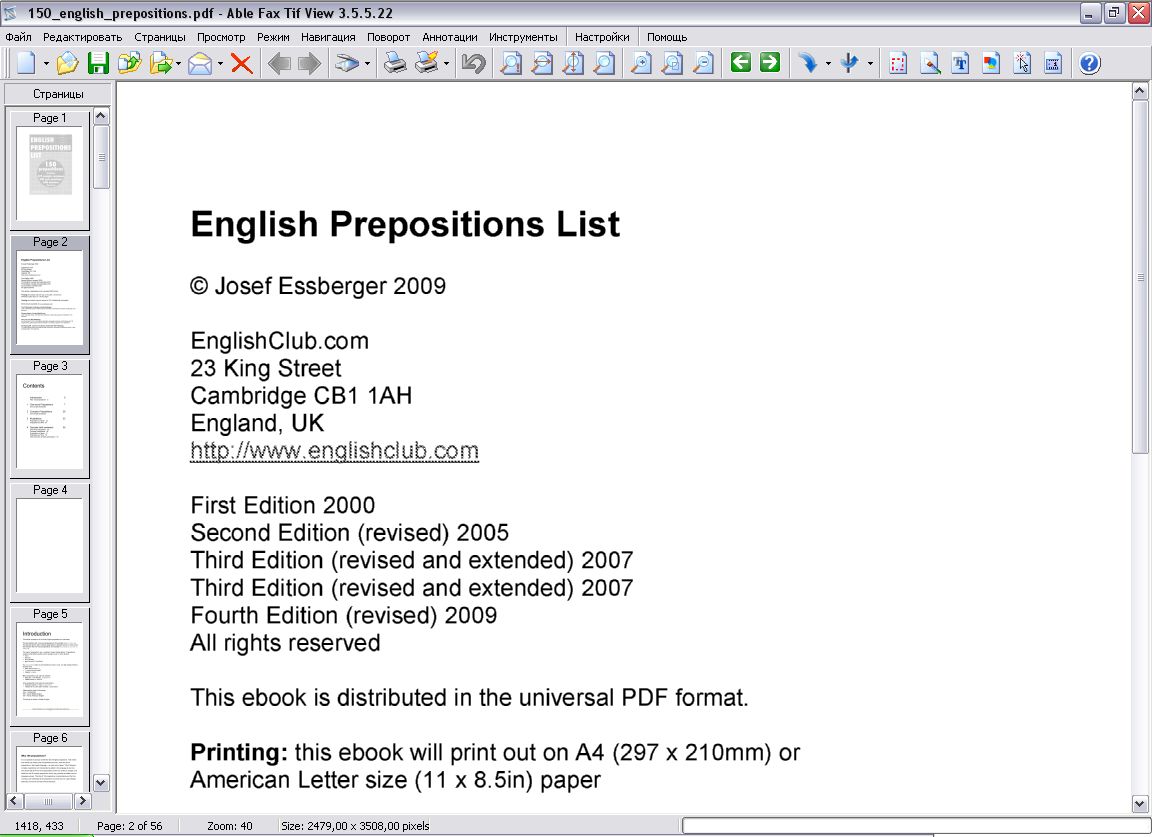Click the blue flip icon
This screenshot has width=1152, height=837.
coord(850,63)
